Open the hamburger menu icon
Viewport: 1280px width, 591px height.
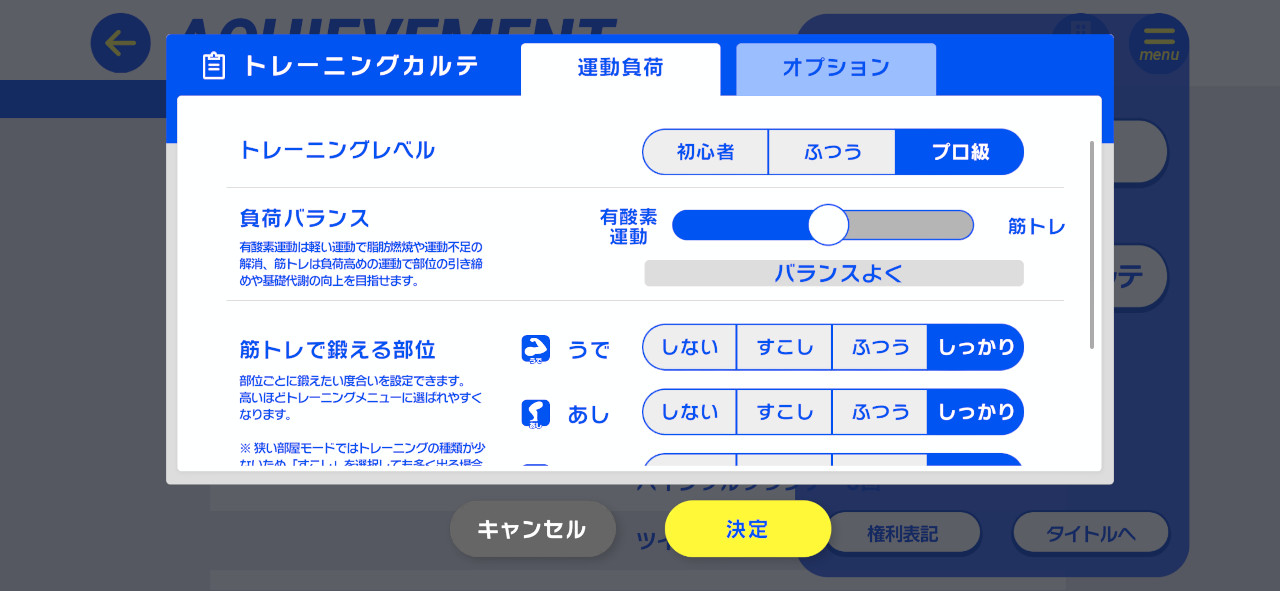tap(1159, 43)
